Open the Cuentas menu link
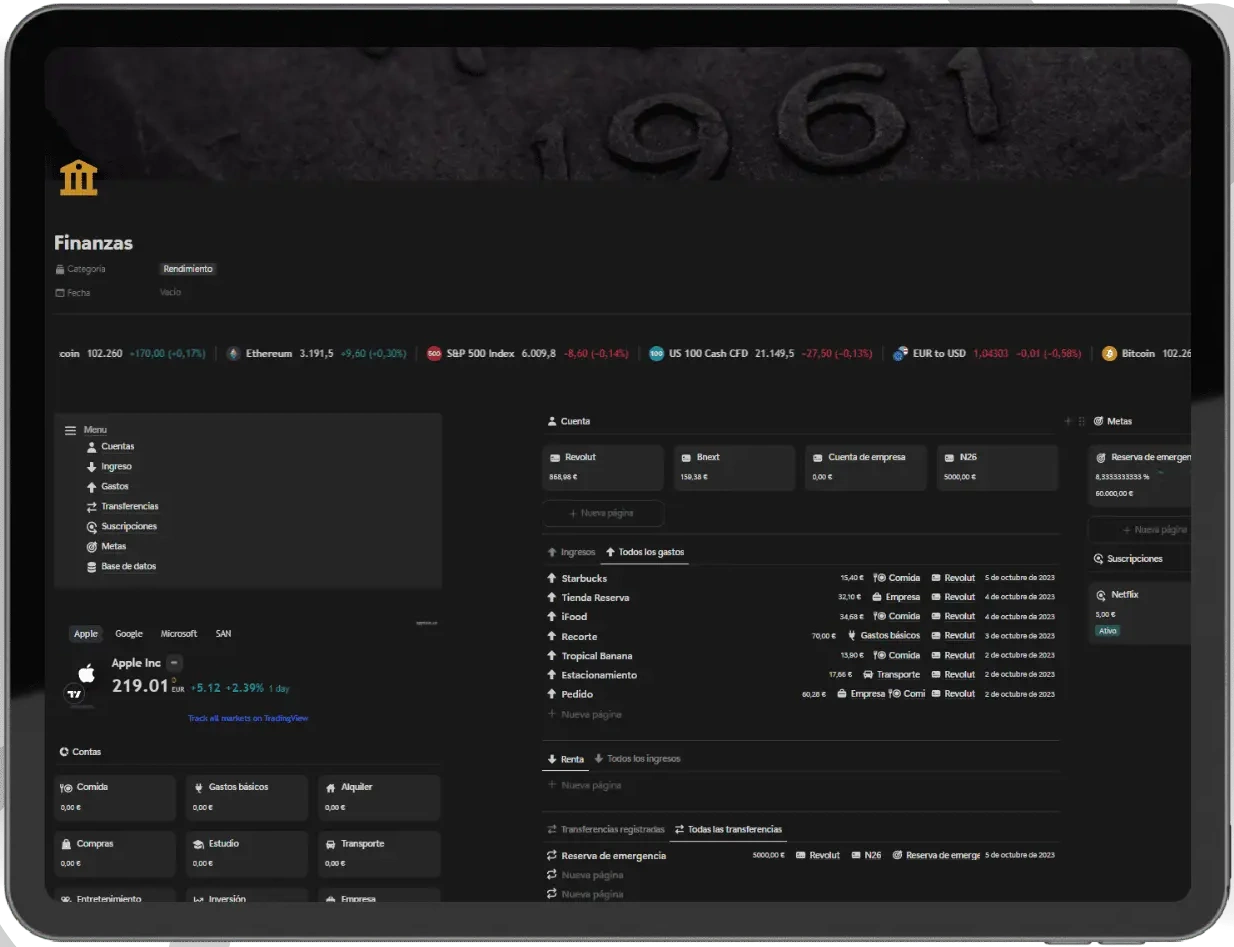The image size is (1234, 947). click(117, 446)
